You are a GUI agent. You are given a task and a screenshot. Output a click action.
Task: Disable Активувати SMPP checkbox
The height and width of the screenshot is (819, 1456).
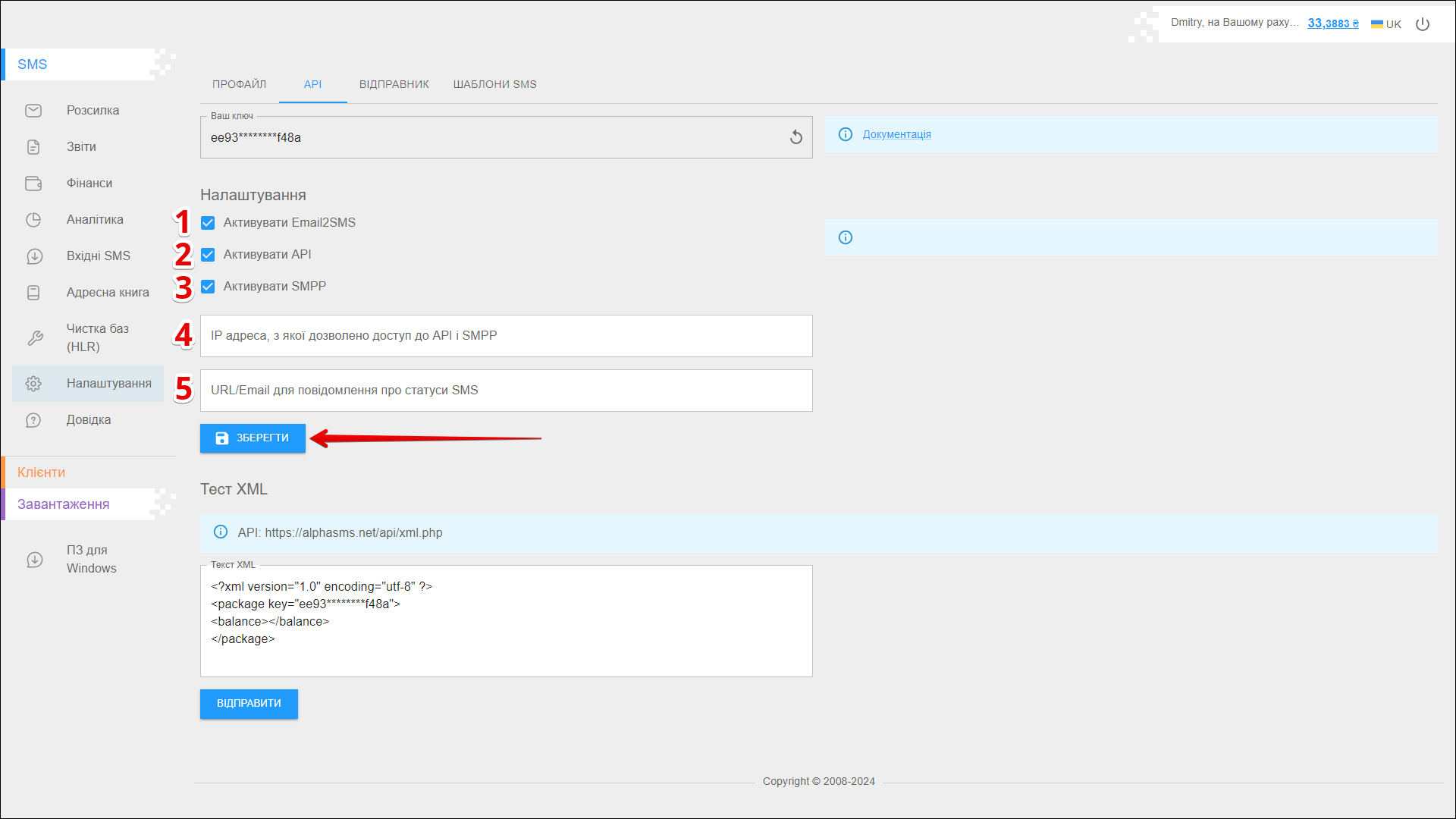[x=208, y=287]
